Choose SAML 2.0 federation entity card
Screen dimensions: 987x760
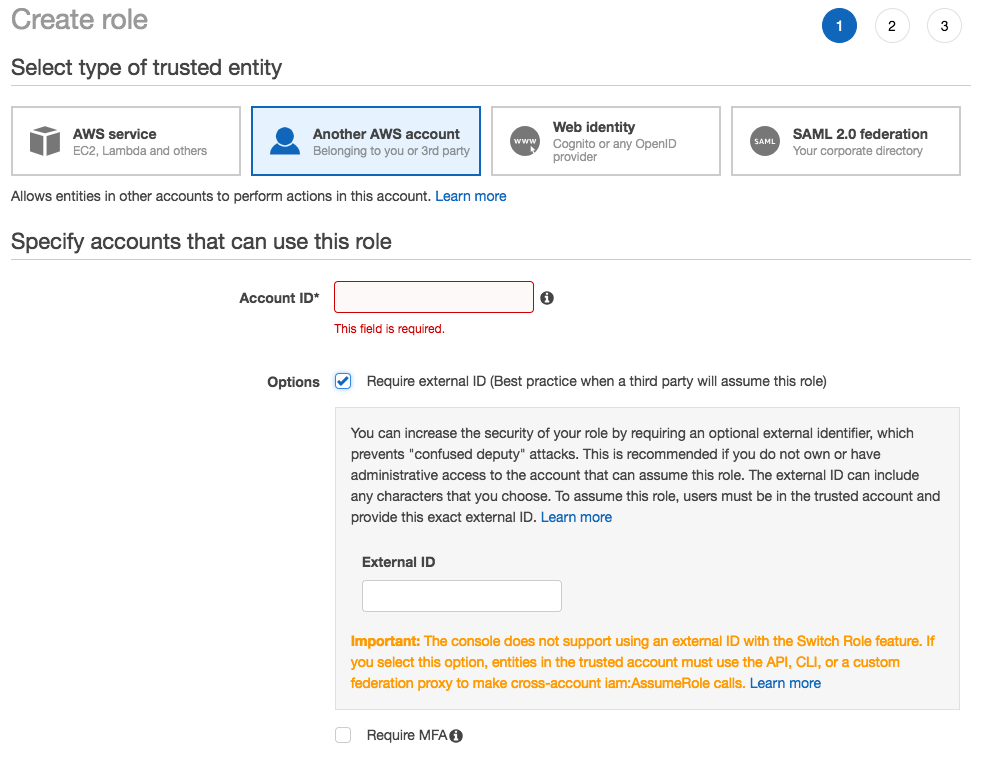click(846, 141)
